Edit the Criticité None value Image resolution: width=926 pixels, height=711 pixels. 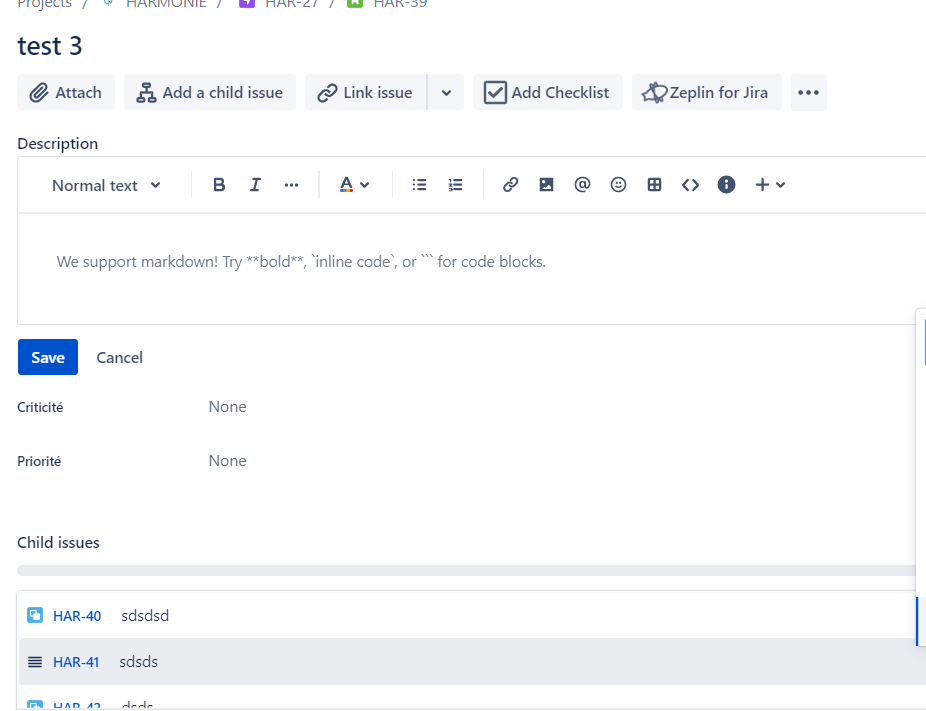click(x=227, y=407)
